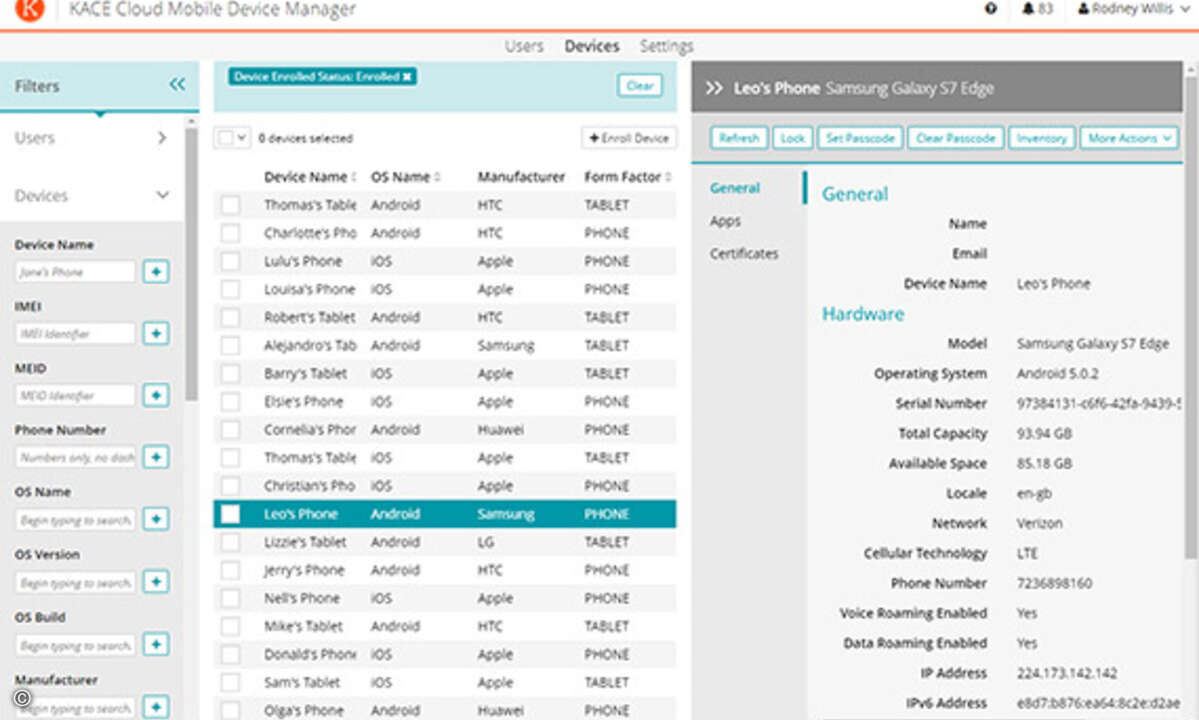1199x720 pixels.
Task: Add the Phone Number filter plus button
Action: pyautogui.click(x=156, y=457)
